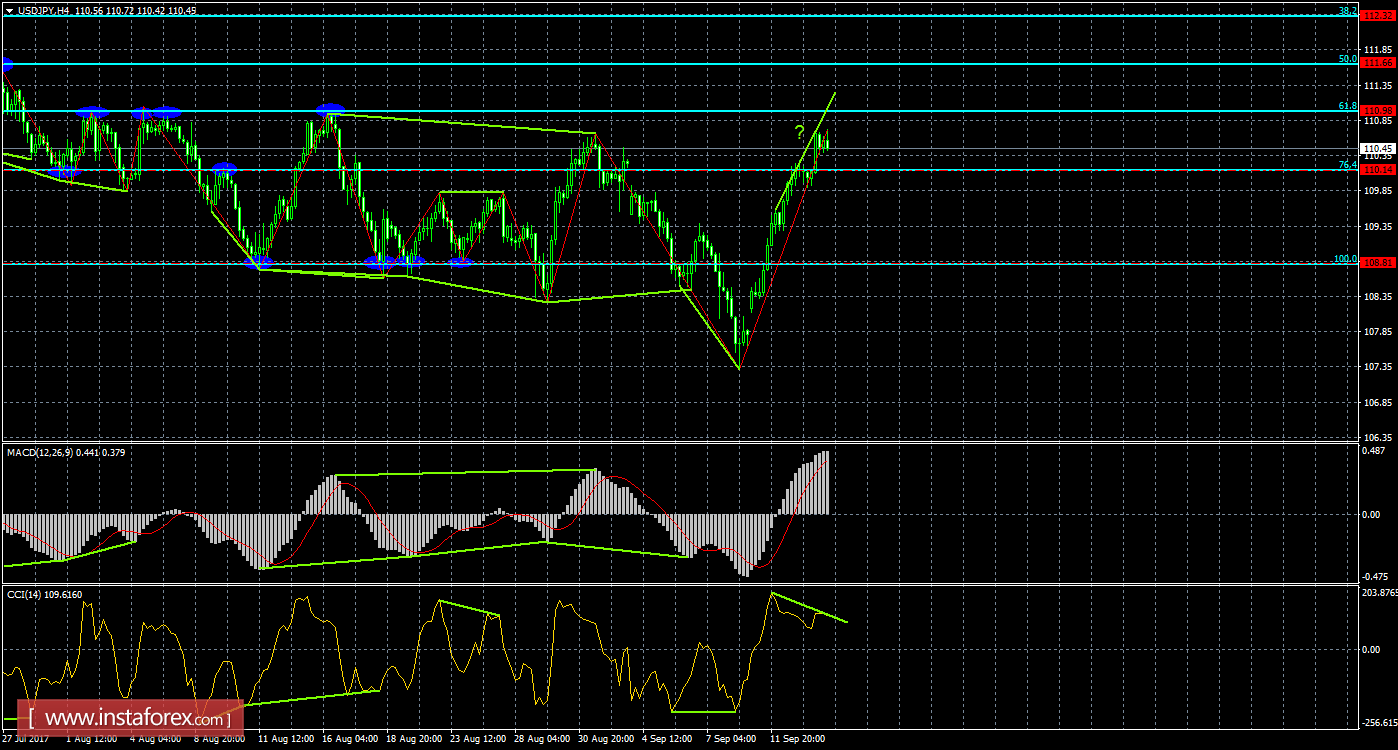
Task: Click the 38.2 Fibonacci level label
Action: 1347,10
